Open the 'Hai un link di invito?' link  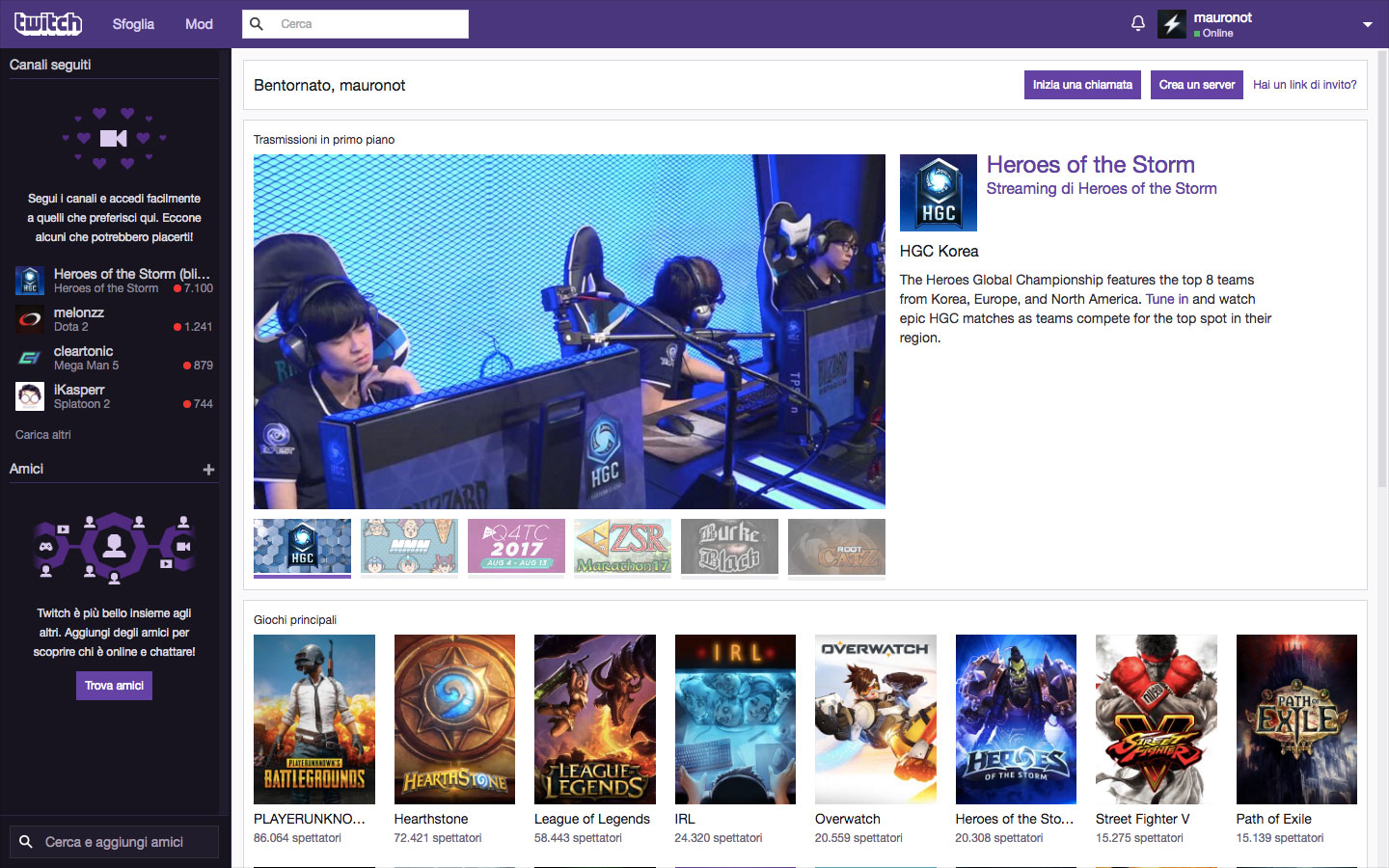(x=1304, y=85)
